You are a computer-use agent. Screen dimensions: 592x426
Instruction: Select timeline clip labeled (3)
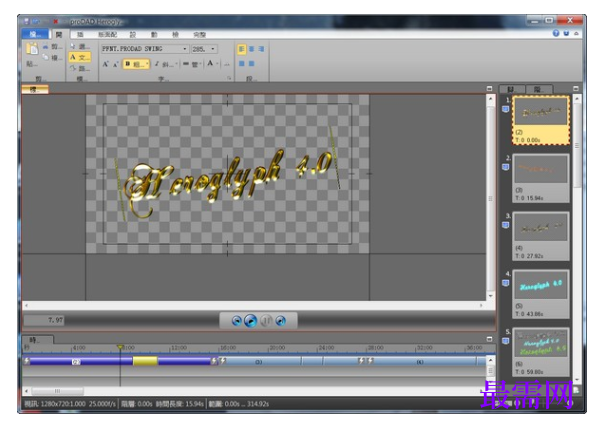pos(259,362)
